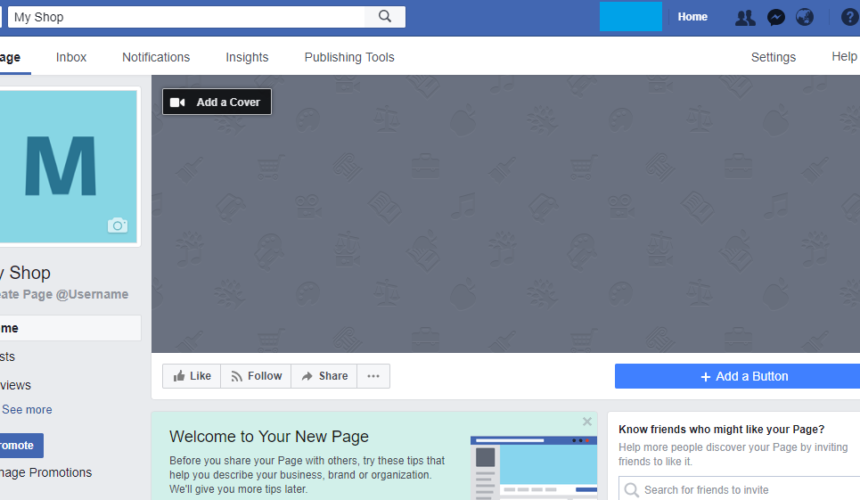The height and width of the screenshot is (500, 860).
Task: Like the page
Action: pyautogui.click(x=192, y=376)
